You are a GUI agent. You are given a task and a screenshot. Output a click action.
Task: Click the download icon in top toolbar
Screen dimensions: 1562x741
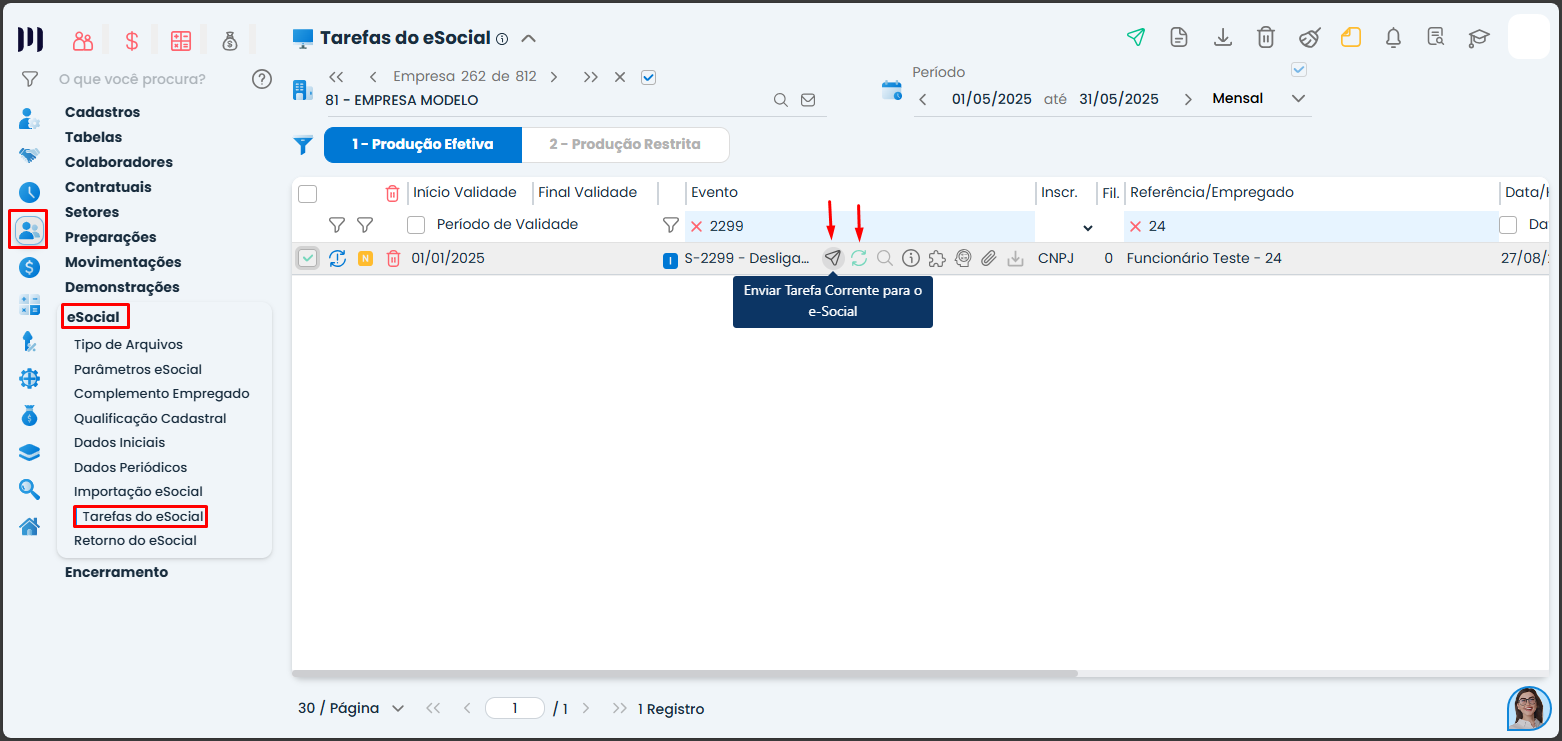1222,38
